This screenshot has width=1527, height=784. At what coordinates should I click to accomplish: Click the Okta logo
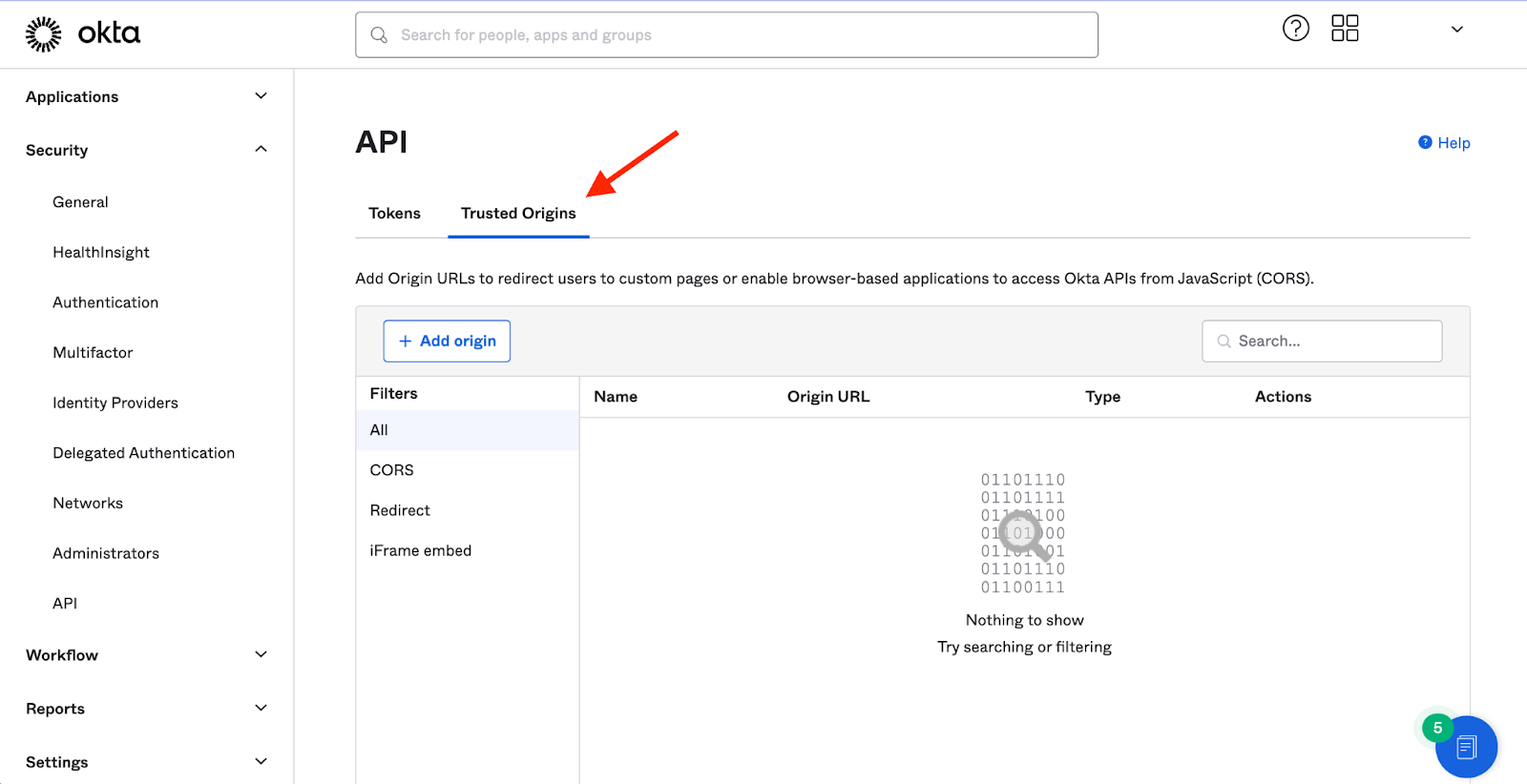pyautogui.click(x=83, y=34)
